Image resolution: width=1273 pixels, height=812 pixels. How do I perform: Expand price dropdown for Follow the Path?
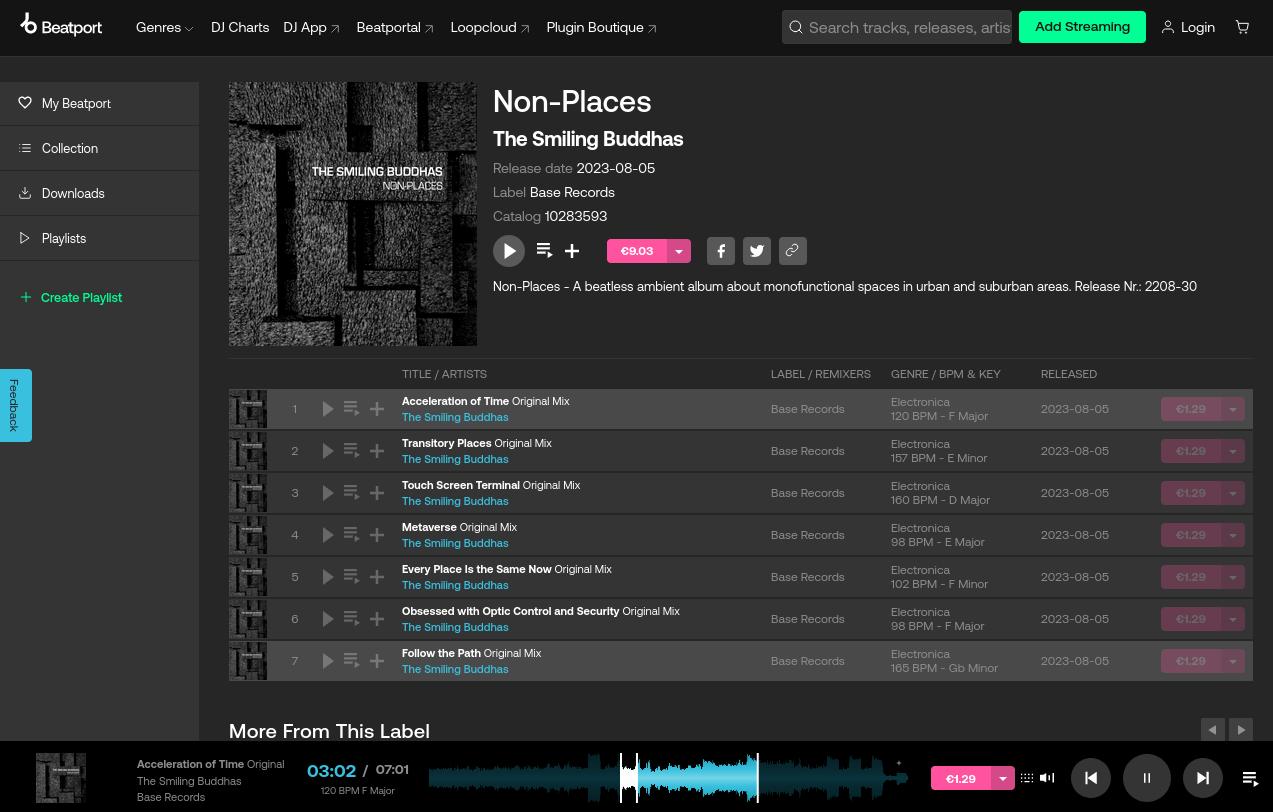pos(1233,661)
